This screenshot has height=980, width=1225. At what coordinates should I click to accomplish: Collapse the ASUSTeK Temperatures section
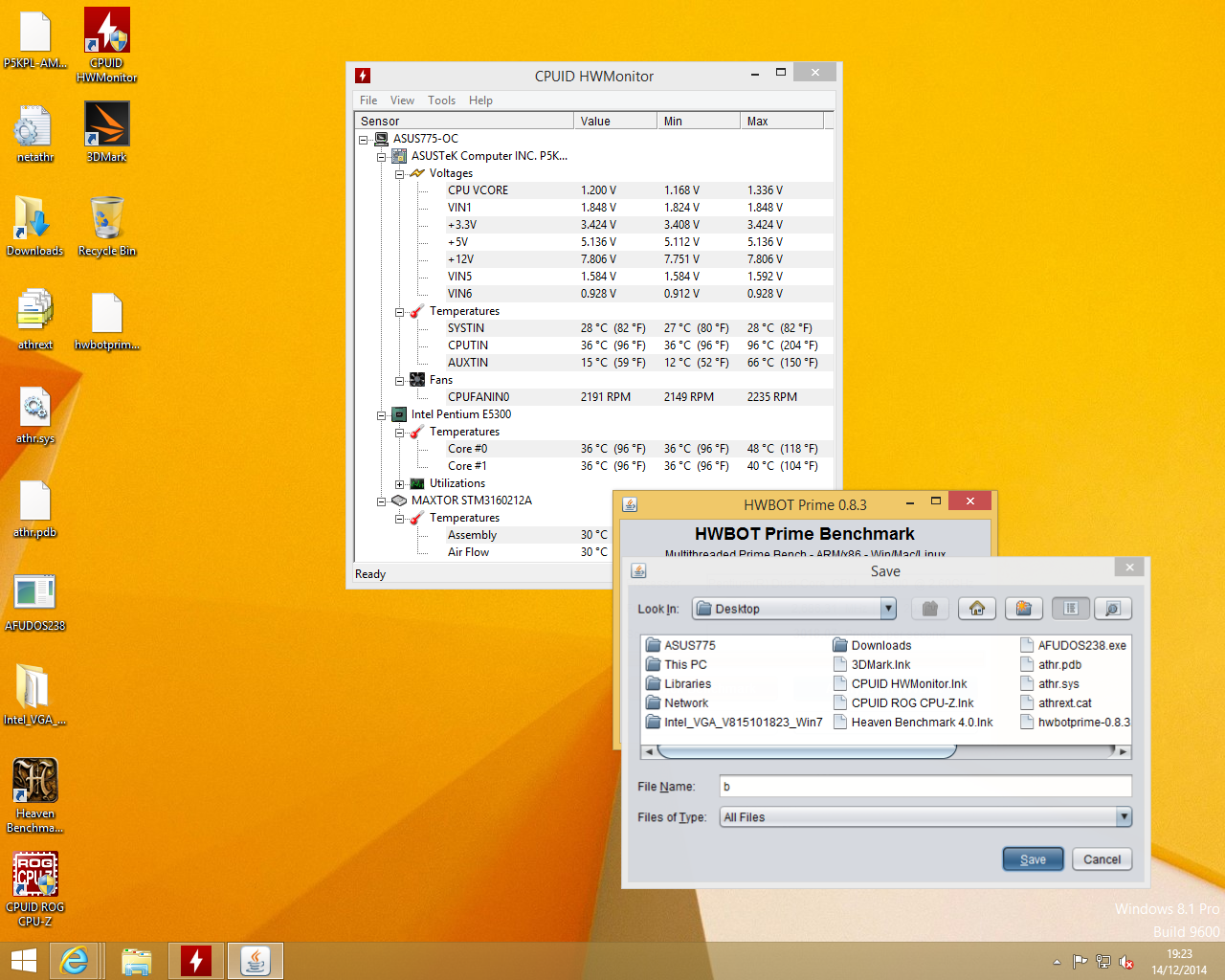[x=399, y=312]
